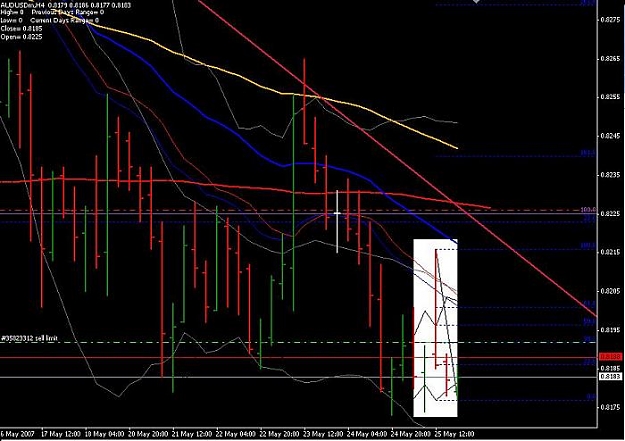This screenshot has height=441, width=625.
Task: Click the 0.8215 price axis label
Action: pos(610,252)
